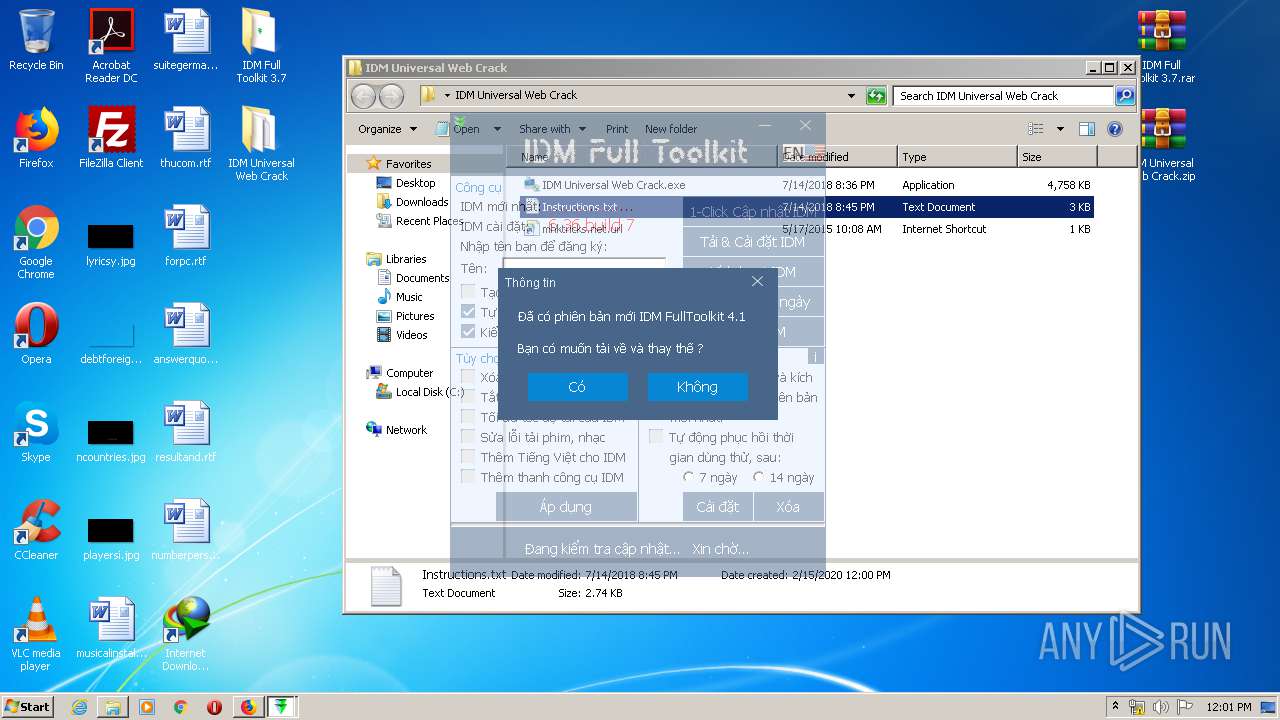Select the 14 ngày radio option
1280x720 pixels.
tap(759, 478)
